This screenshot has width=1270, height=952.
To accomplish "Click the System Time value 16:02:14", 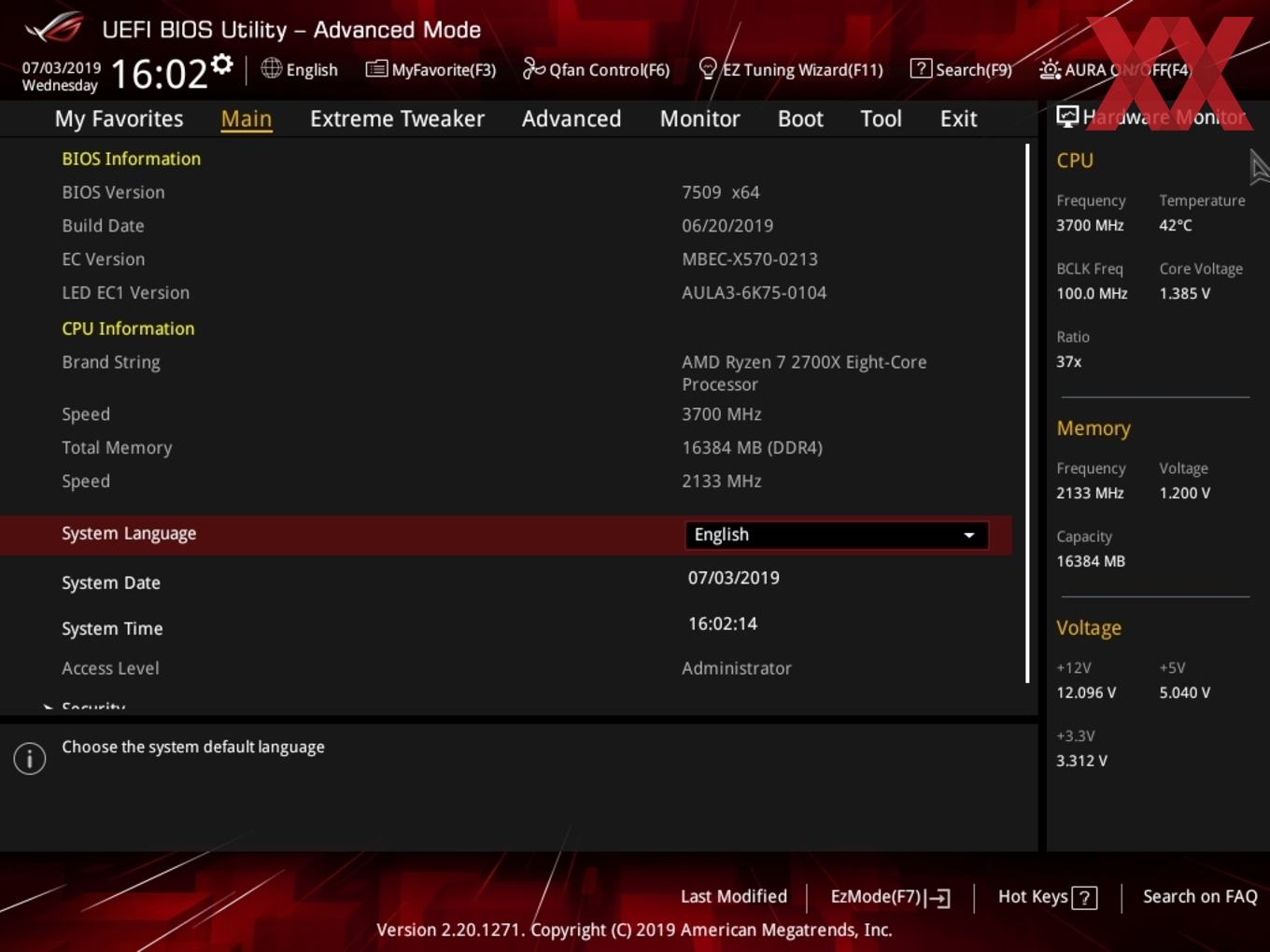I will coord(722,623).
